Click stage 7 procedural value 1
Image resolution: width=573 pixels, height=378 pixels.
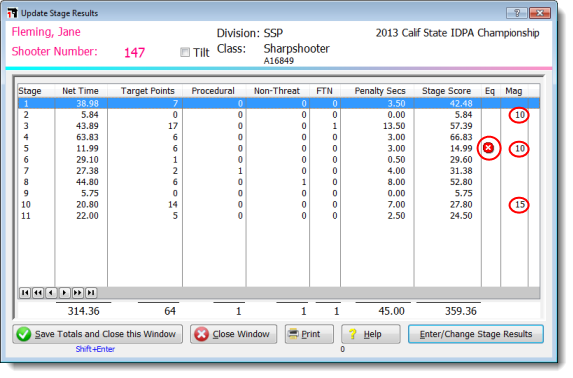(x=240, y=171)
